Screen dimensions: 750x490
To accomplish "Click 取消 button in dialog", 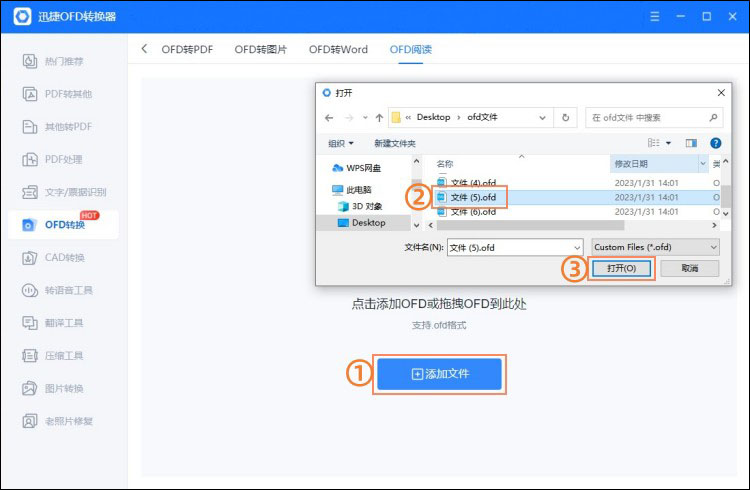I will [689, 268].
